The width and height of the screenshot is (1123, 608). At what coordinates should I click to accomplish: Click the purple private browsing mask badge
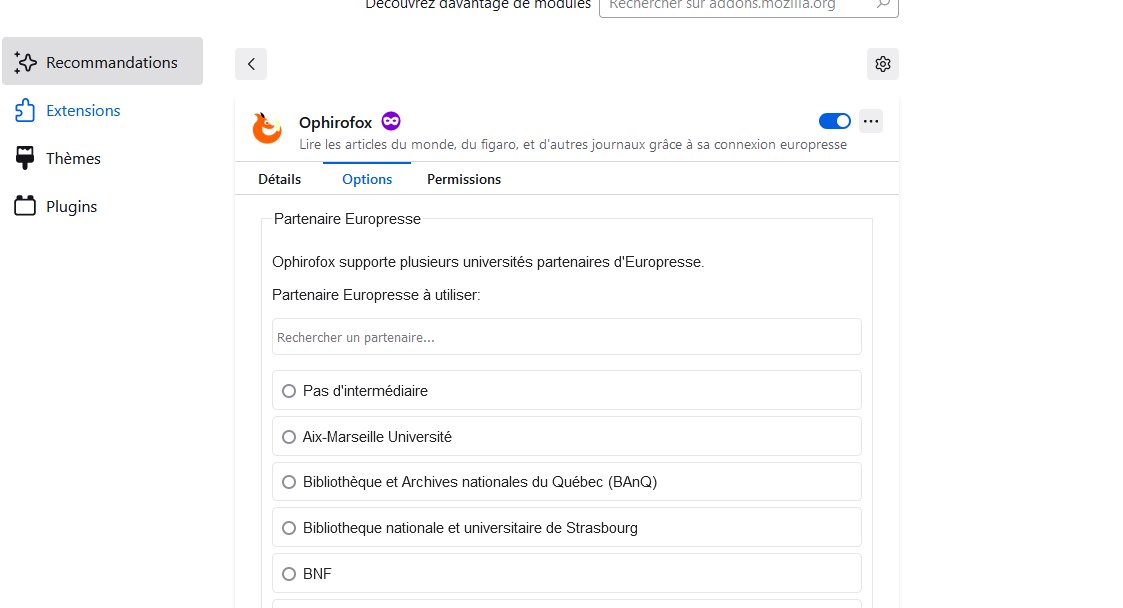coord(390,121)
